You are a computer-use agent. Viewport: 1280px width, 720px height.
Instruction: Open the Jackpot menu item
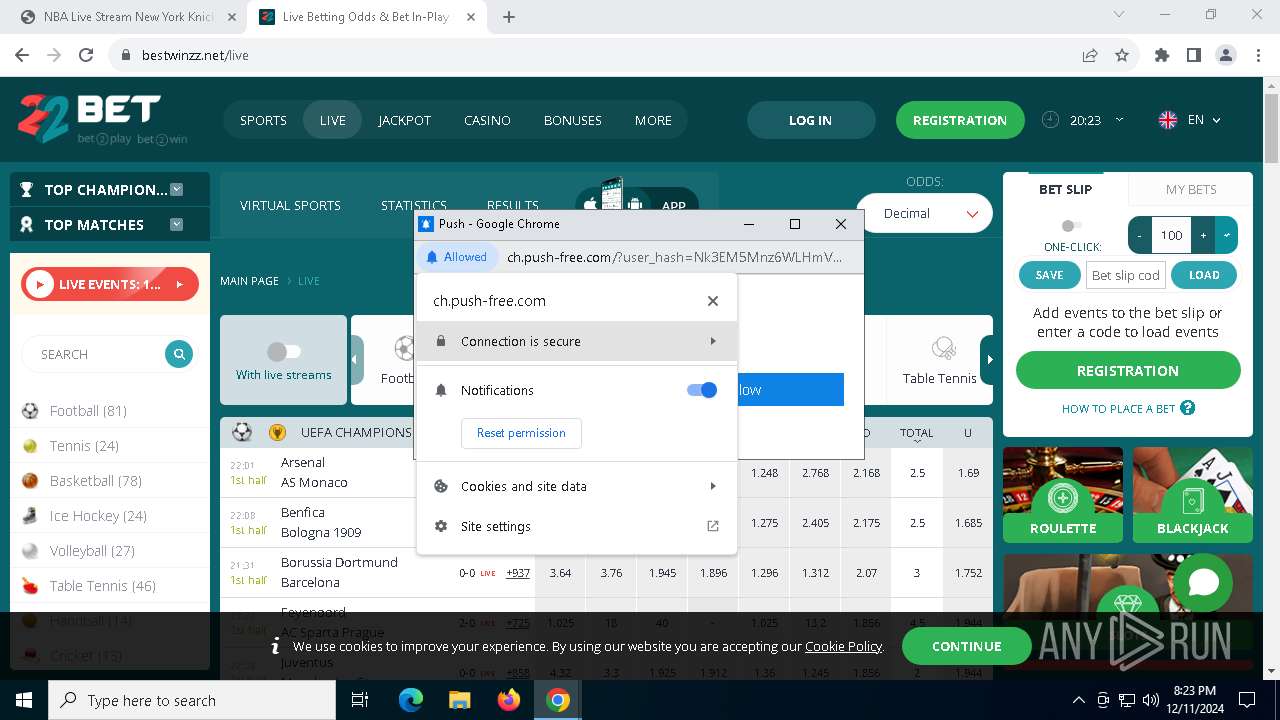pyautogui.click(x=404, y=120)
